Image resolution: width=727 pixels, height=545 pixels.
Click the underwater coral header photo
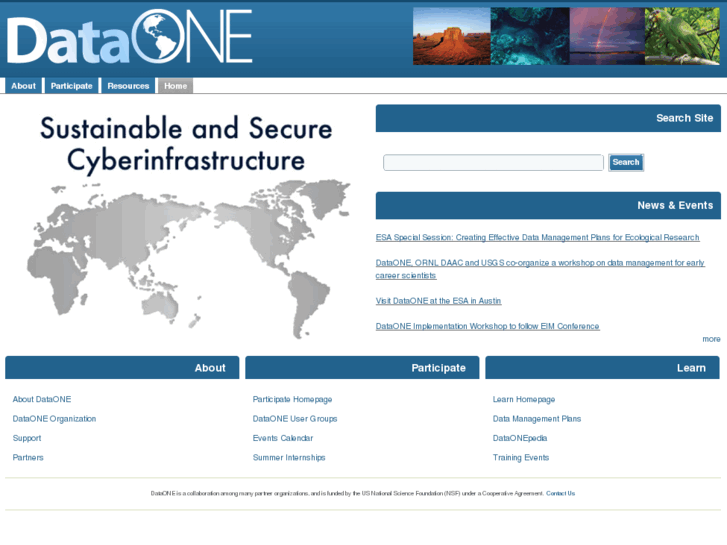click(530, 36)
